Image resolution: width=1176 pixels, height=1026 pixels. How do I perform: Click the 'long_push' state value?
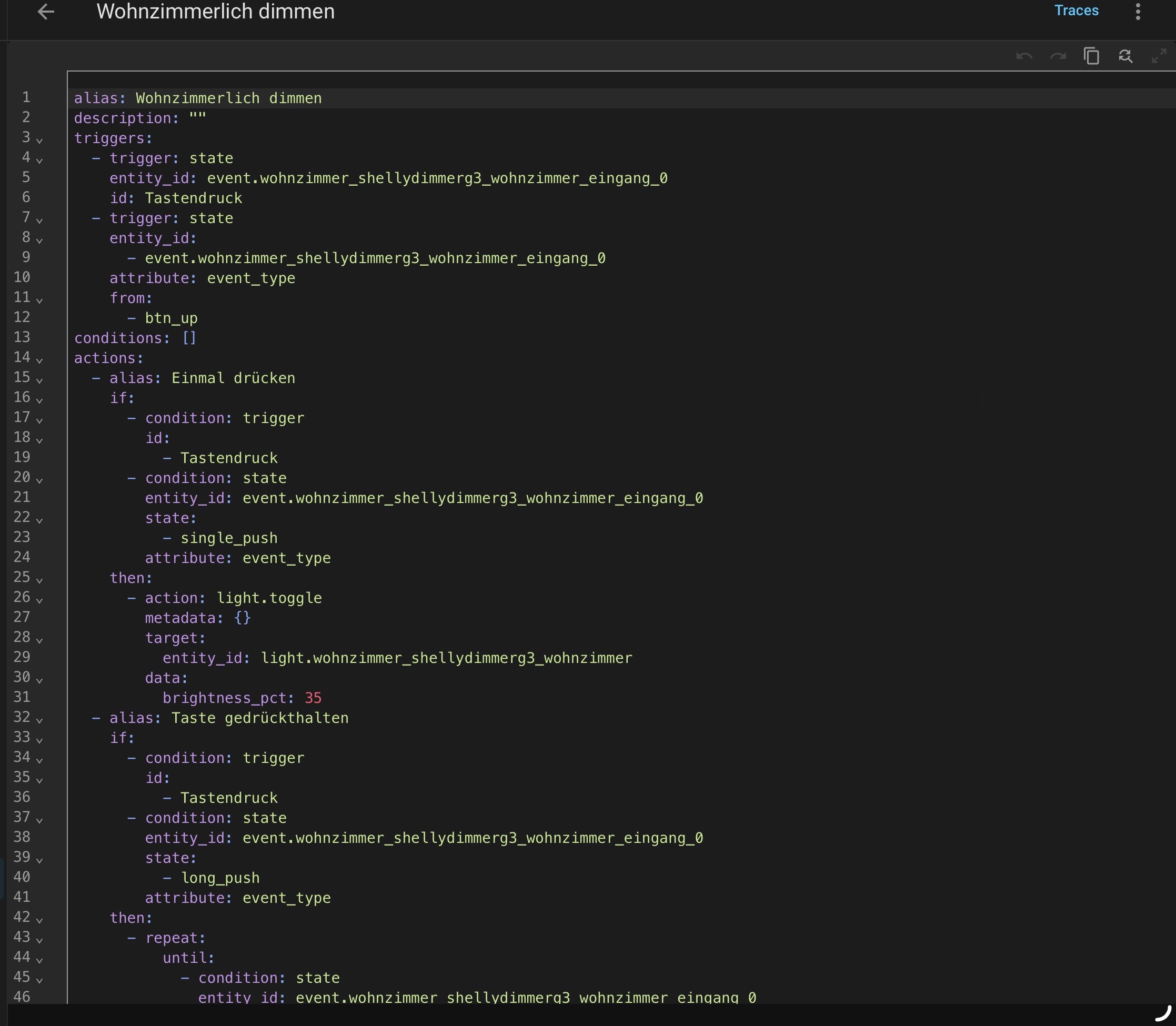coord(220,878)
